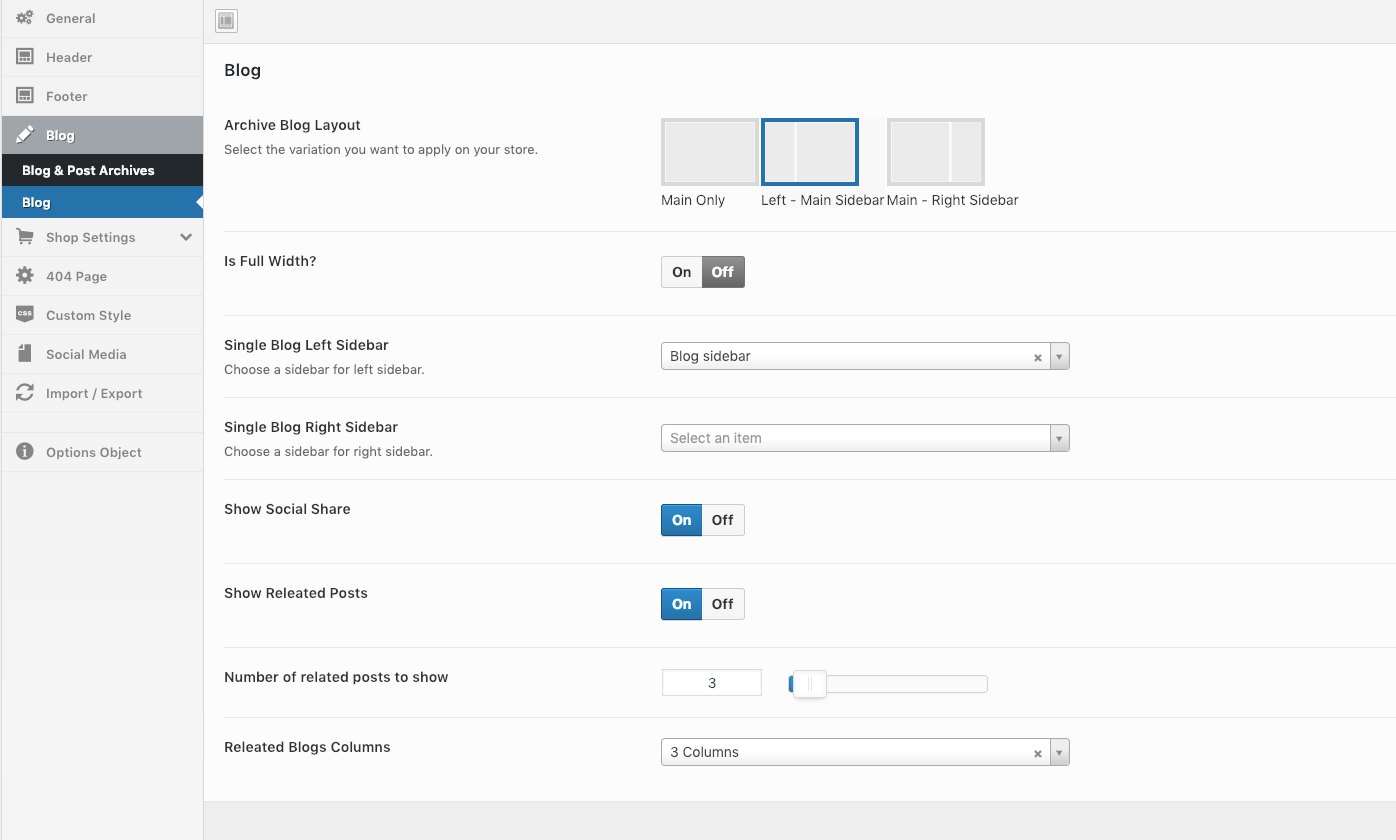The width and height of the screenshot is (1396, 840).
Task: Disable Show Related Posts
Action: click(x=722, y=604)
